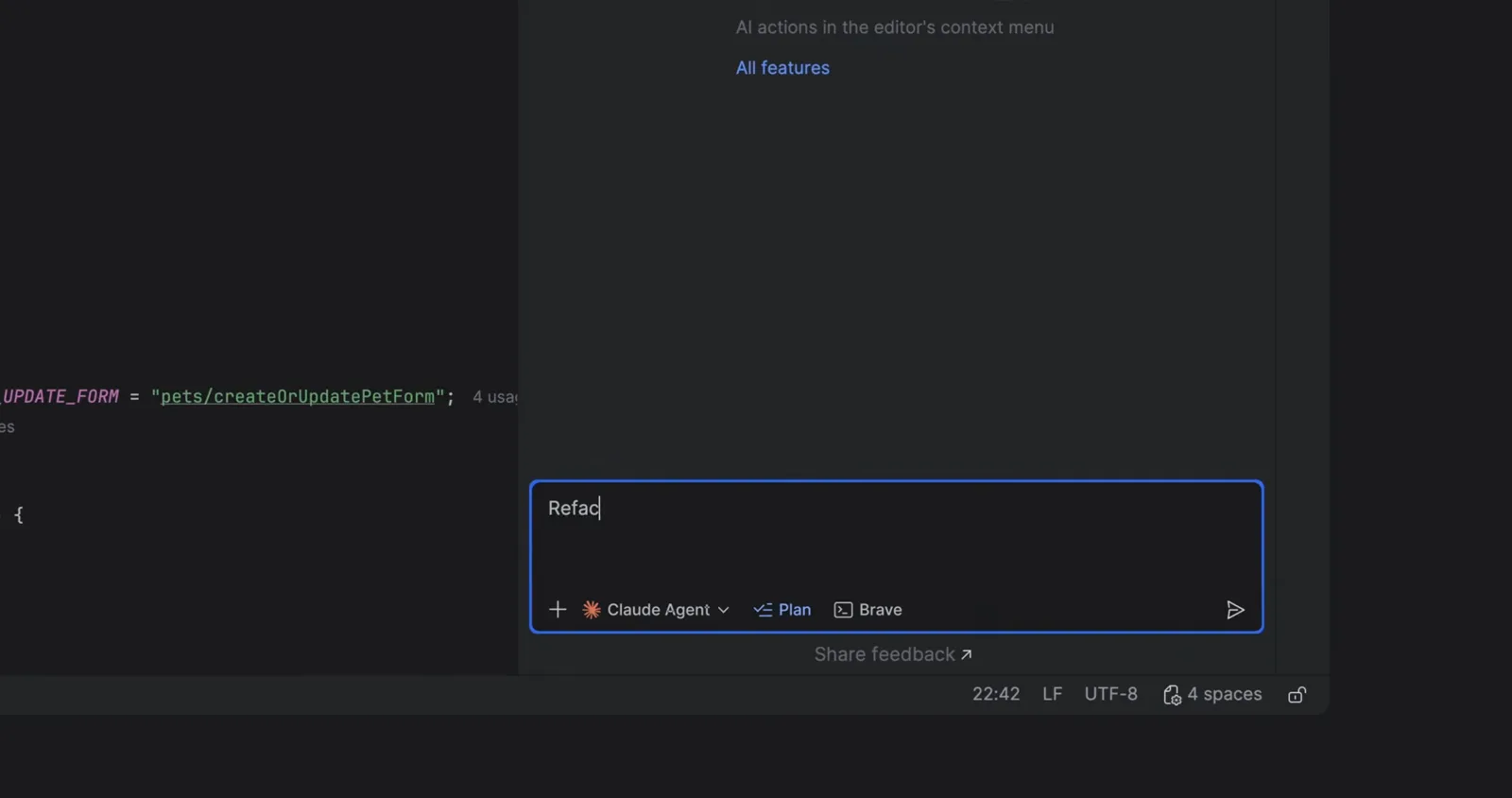This screenshot has height=798, width=1512.
Task: Open the Share feedback link
Action: point(893,654)
